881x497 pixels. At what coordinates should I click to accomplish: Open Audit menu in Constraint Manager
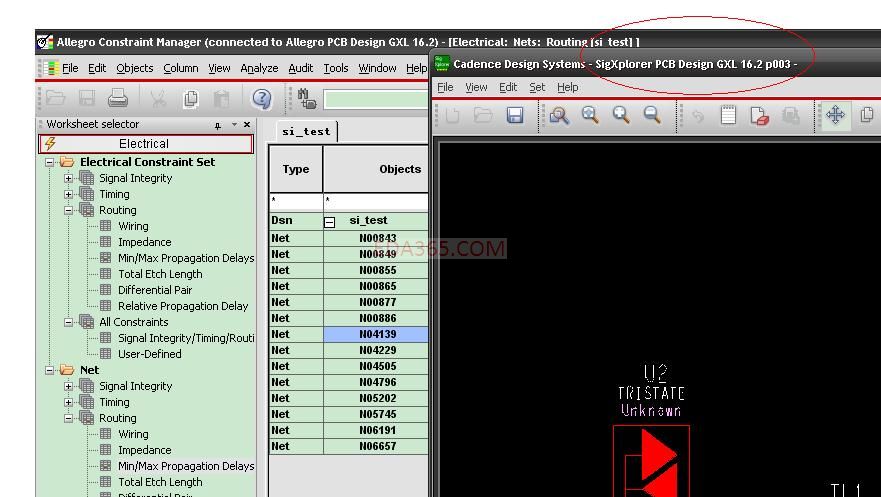301,68
